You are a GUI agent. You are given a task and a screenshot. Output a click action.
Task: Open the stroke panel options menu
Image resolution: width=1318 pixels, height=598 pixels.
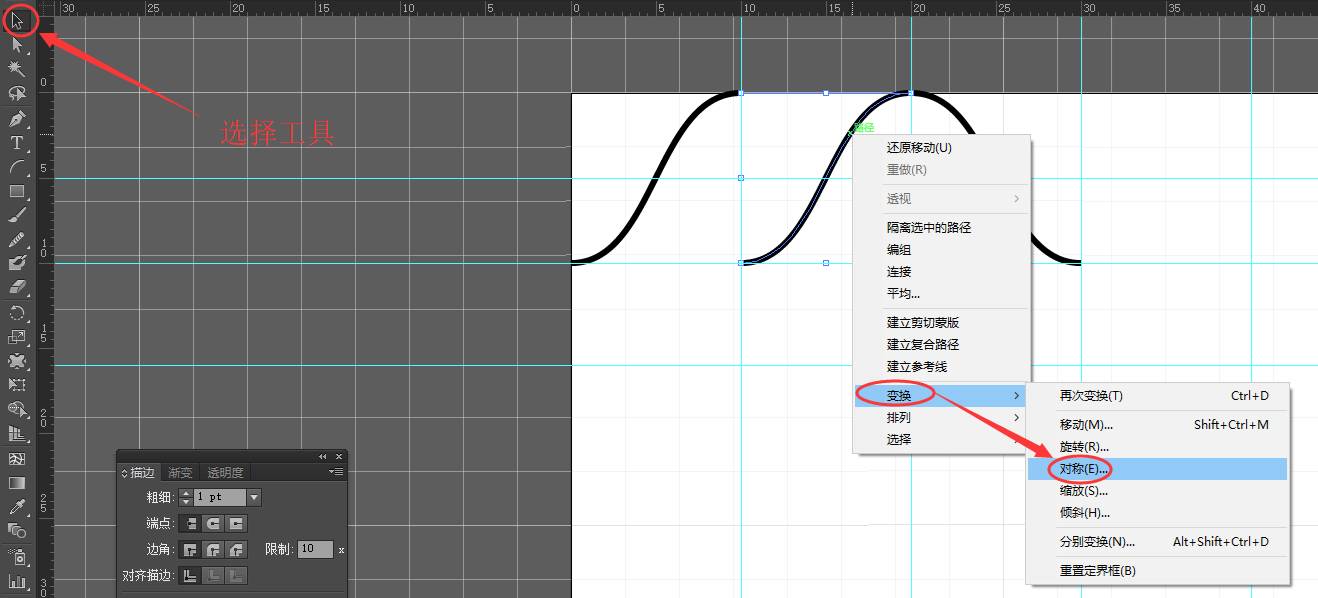337,472
